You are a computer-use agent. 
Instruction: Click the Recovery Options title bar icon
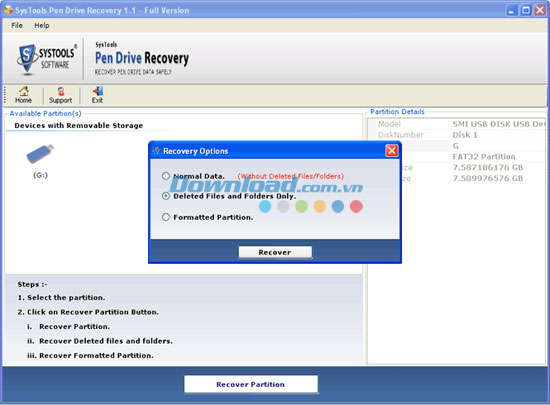pyautogui.click(x=156, y=151)
